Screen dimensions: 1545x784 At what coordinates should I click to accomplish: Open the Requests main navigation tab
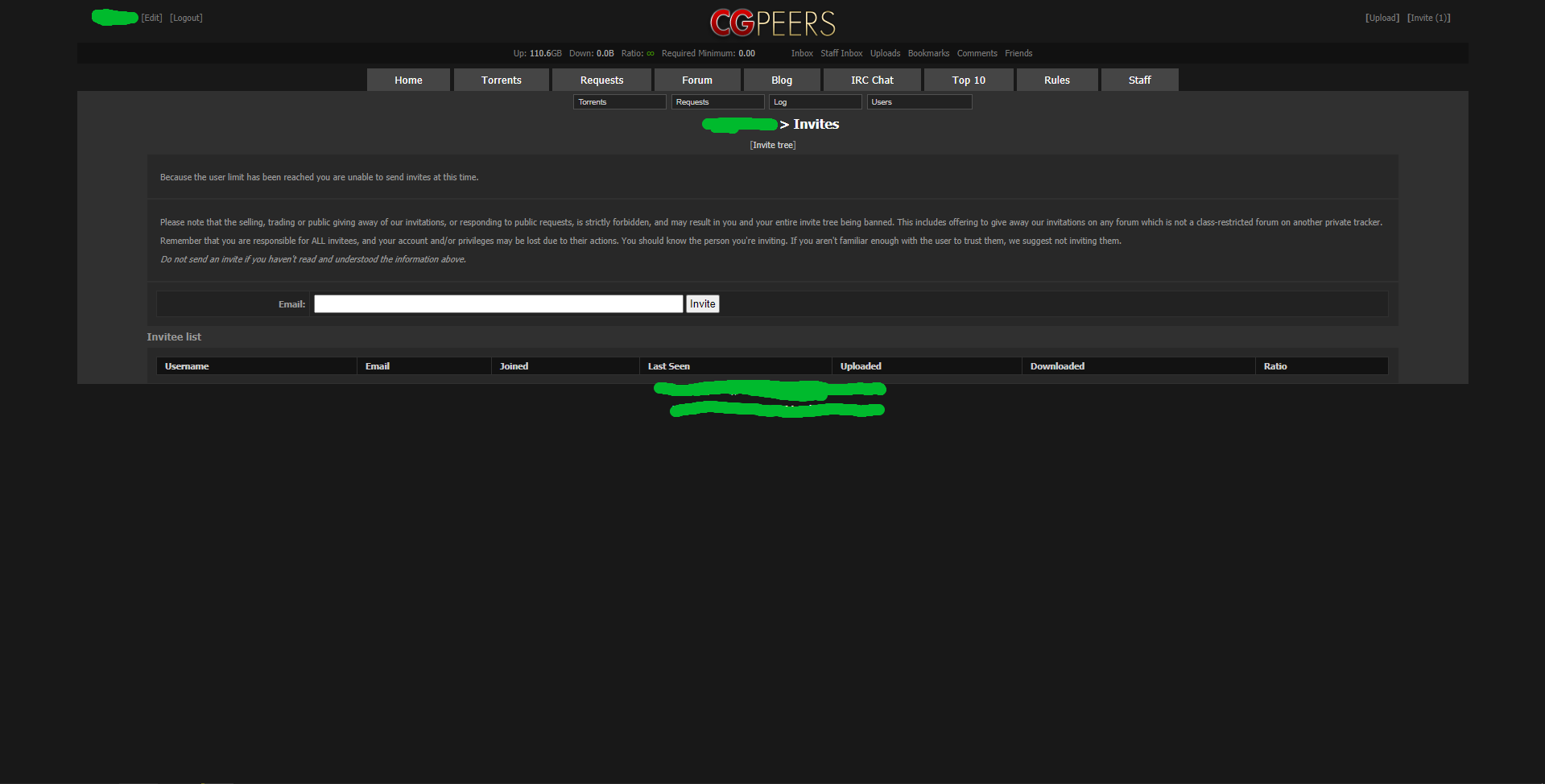601,80
